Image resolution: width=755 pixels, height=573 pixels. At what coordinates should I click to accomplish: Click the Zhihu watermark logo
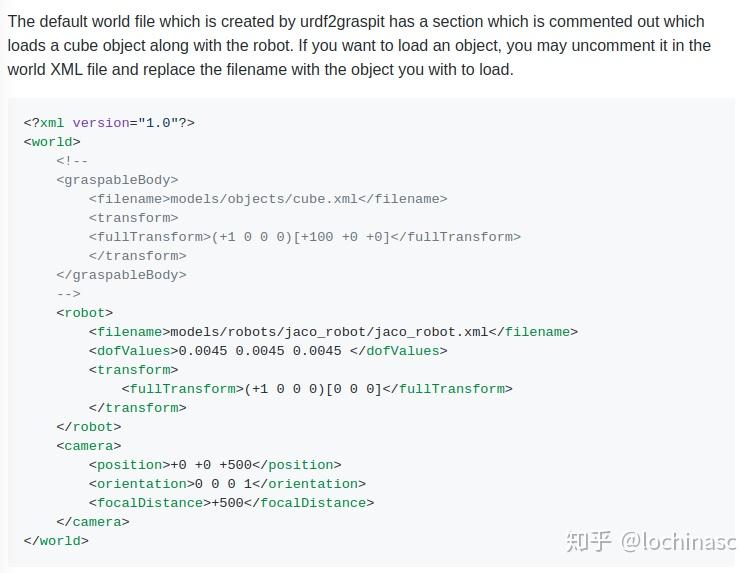[x=588, y=541]
